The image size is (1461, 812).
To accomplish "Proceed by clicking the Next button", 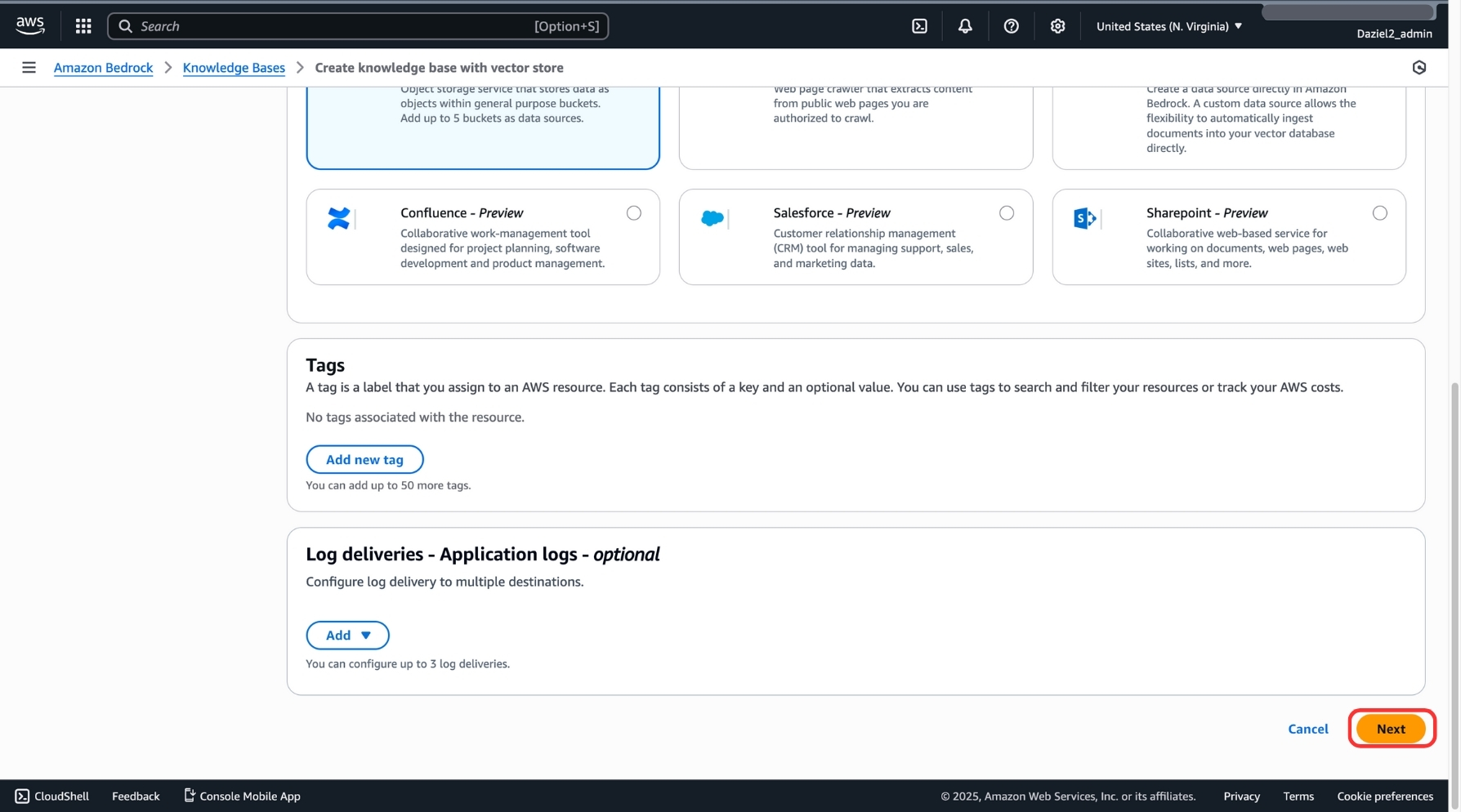I will 1392,728.
